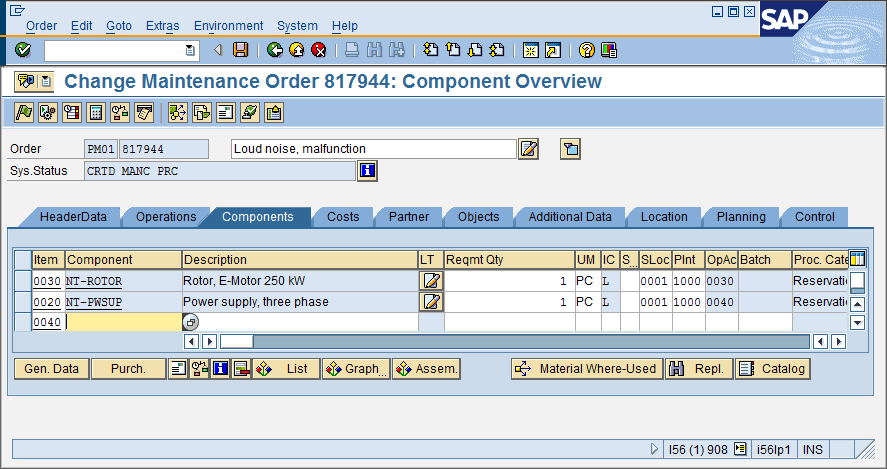The width and height of the screenshot is (887, 469).
Task: Click the blue info icon below the components table
Action: point(220,369)
